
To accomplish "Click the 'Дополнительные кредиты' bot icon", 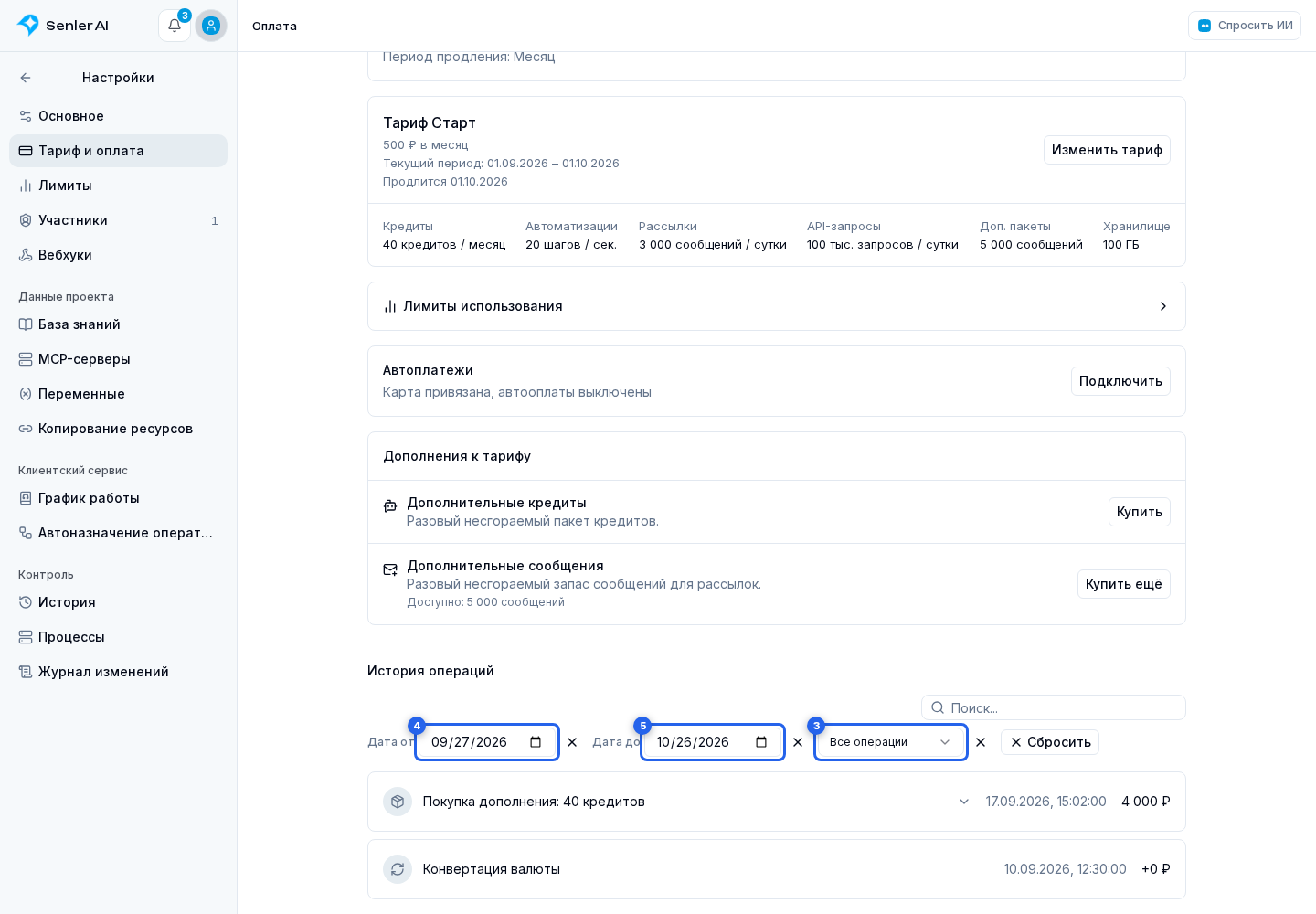I will tap(390, 505).
